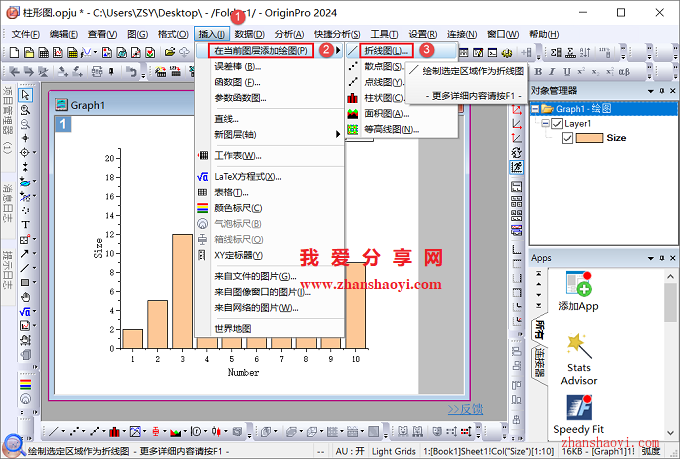
Task: Click the area plot icon in bottom toolbar
Action: click(175, 432)
